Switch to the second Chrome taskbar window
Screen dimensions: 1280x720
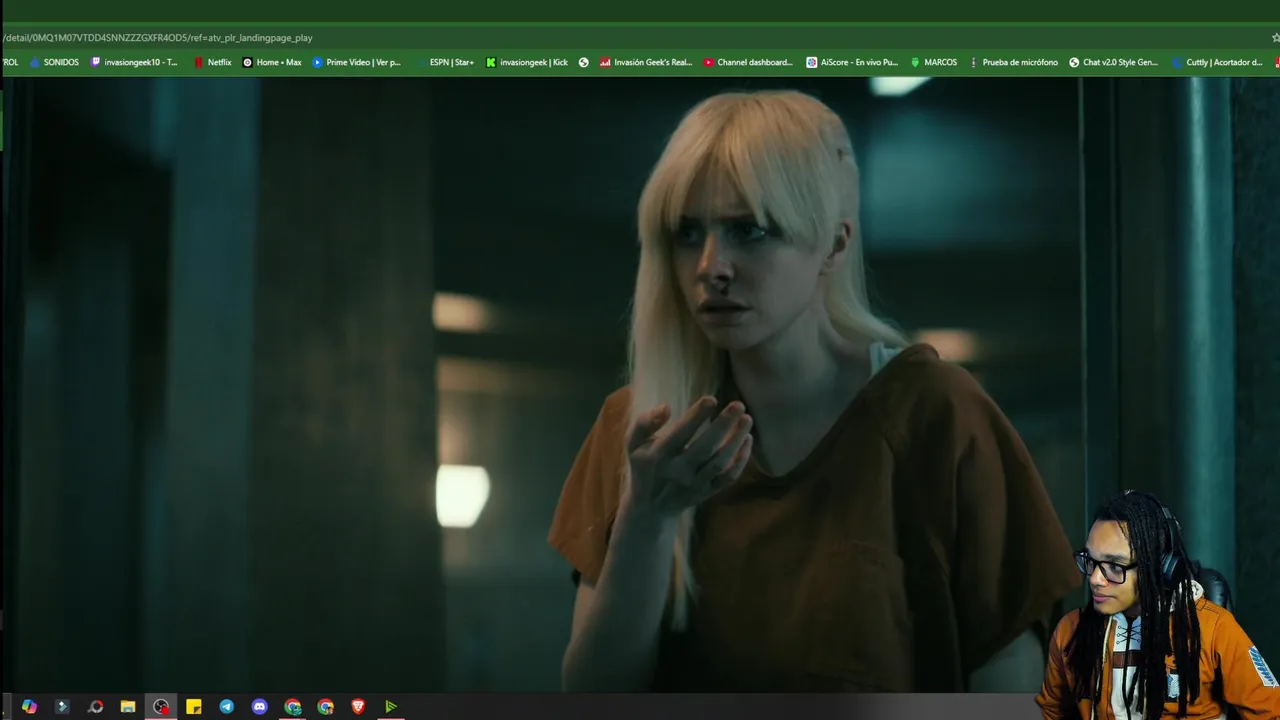point(325,707)
